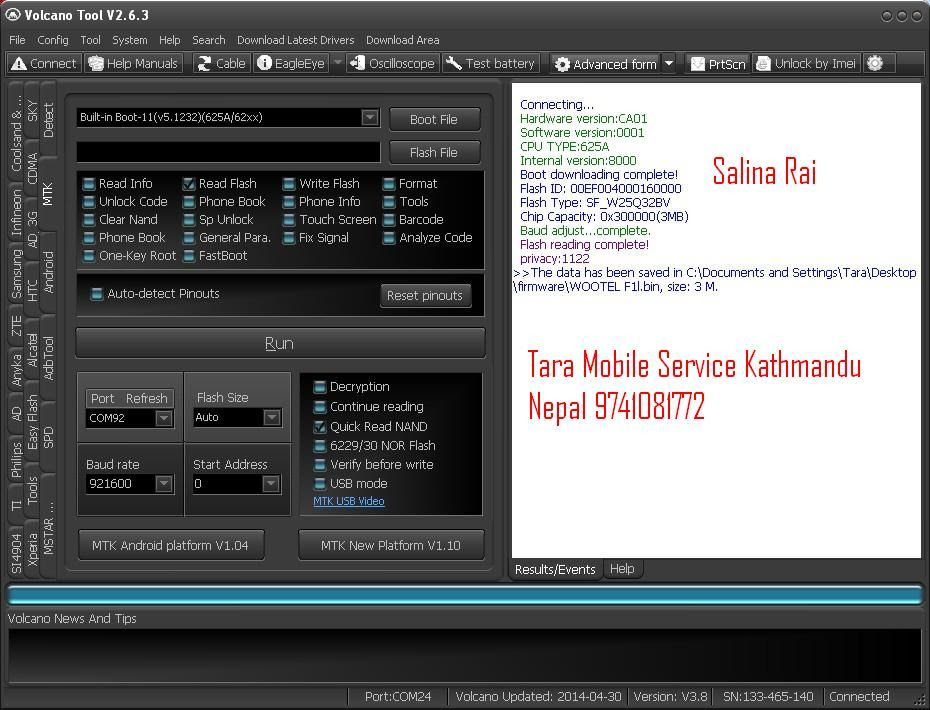This screenshot has width=930, height=710.
Task: Enable the USB mode checkbox
Action: coord(320,483)
